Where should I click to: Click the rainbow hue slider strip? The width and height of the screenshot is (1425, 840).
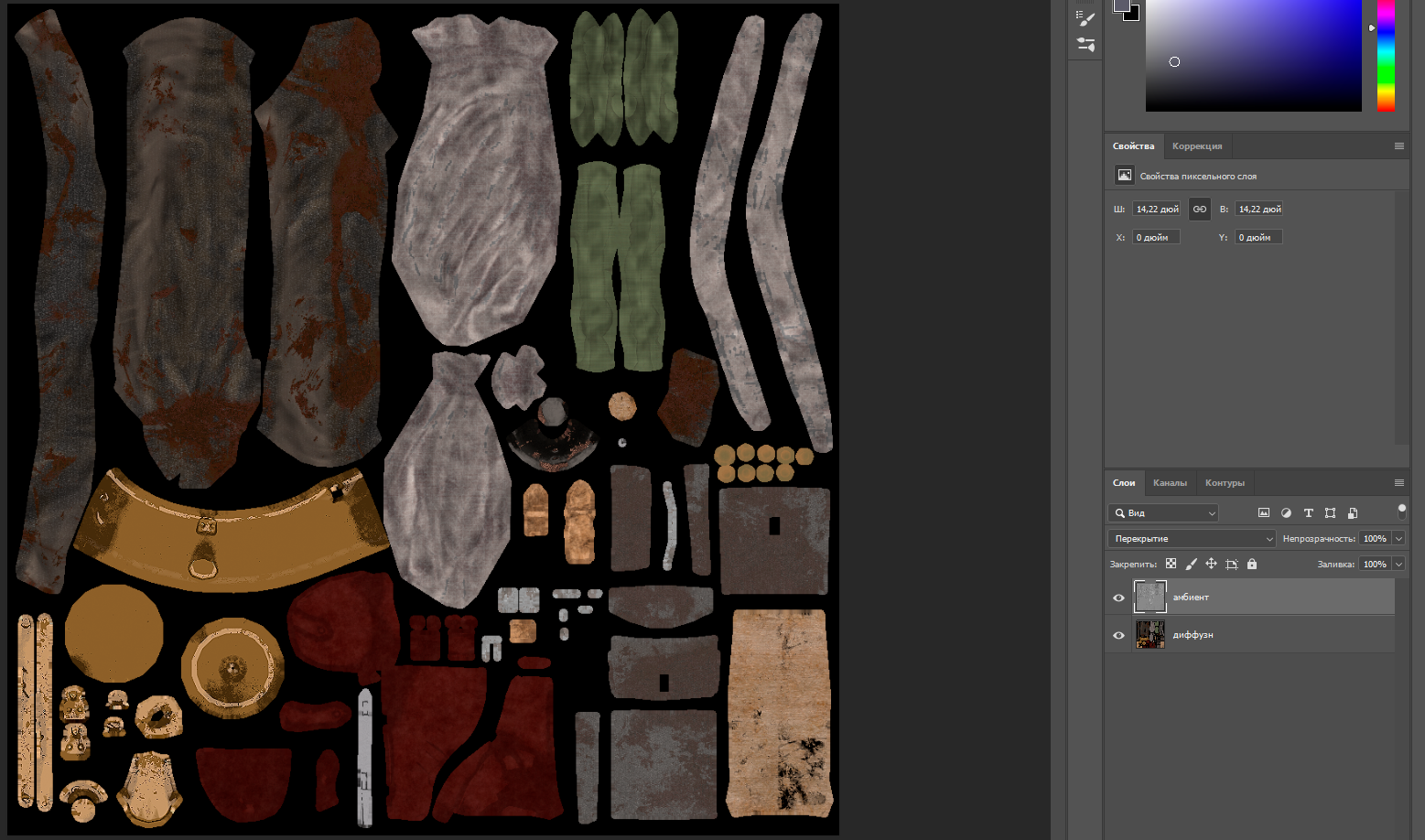pyautogui.click(x=1386, y=55)
